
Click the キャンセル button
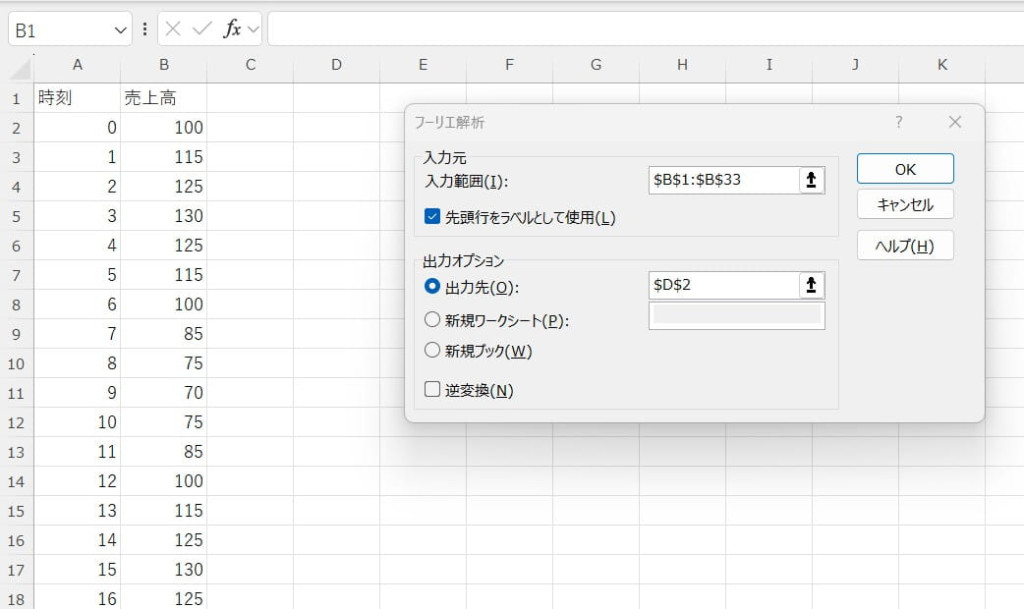pos(905,204)
